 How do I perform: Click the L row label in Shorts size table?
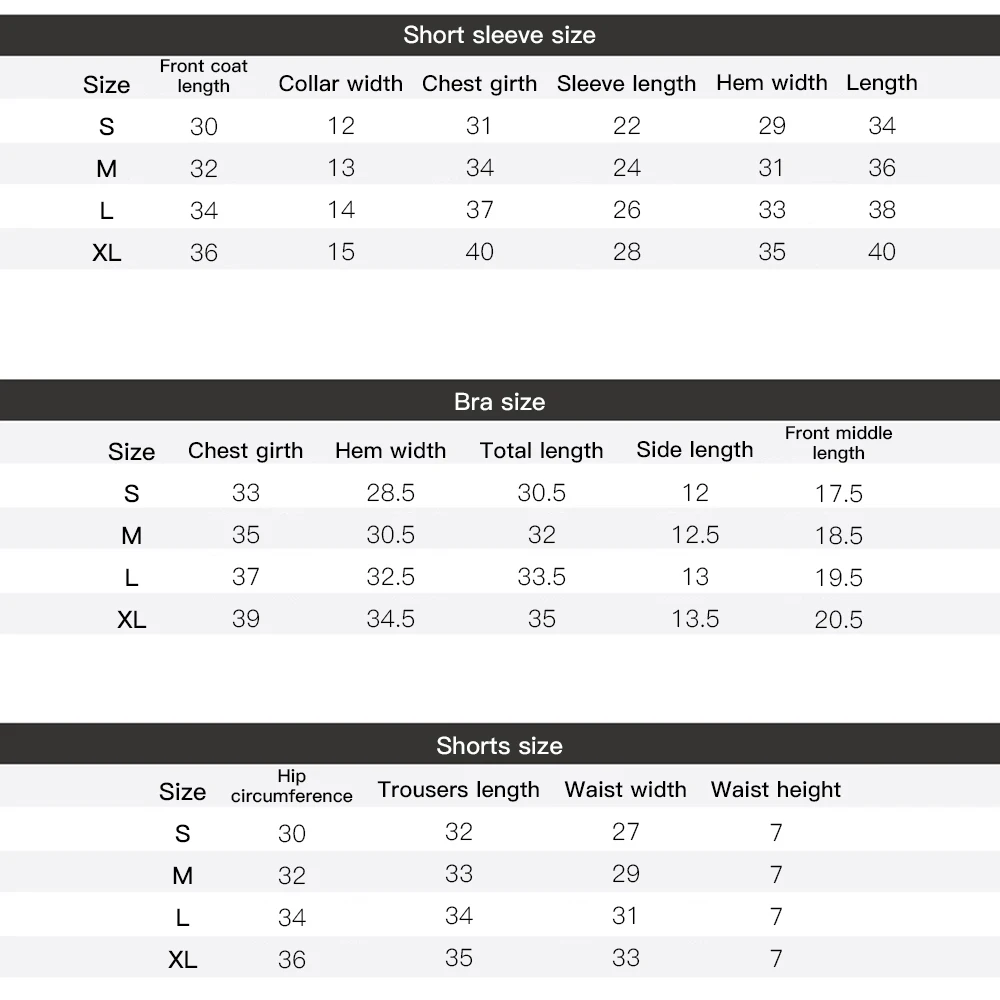click(x=182, y=918)
